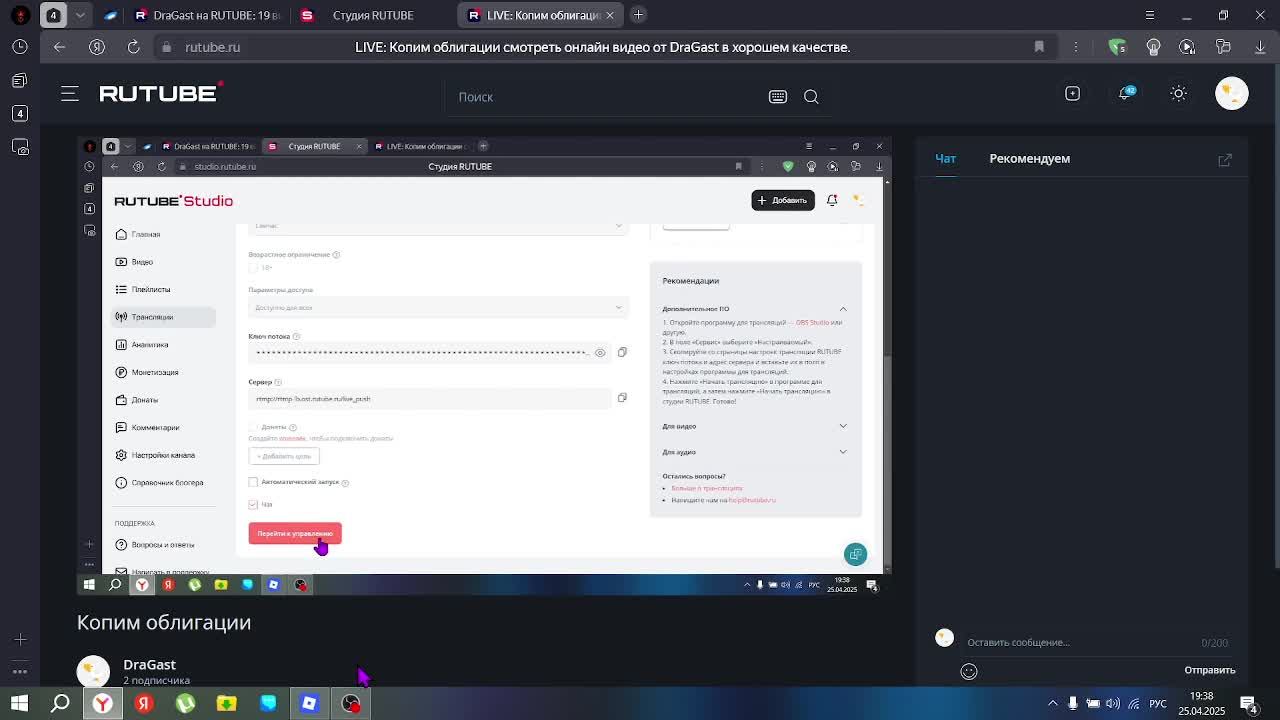Image resolution: width=1280 pixels, height=720 pixels.
Task: Switch to Студия RUTUBE browser tab
Action: coord(372,15)
